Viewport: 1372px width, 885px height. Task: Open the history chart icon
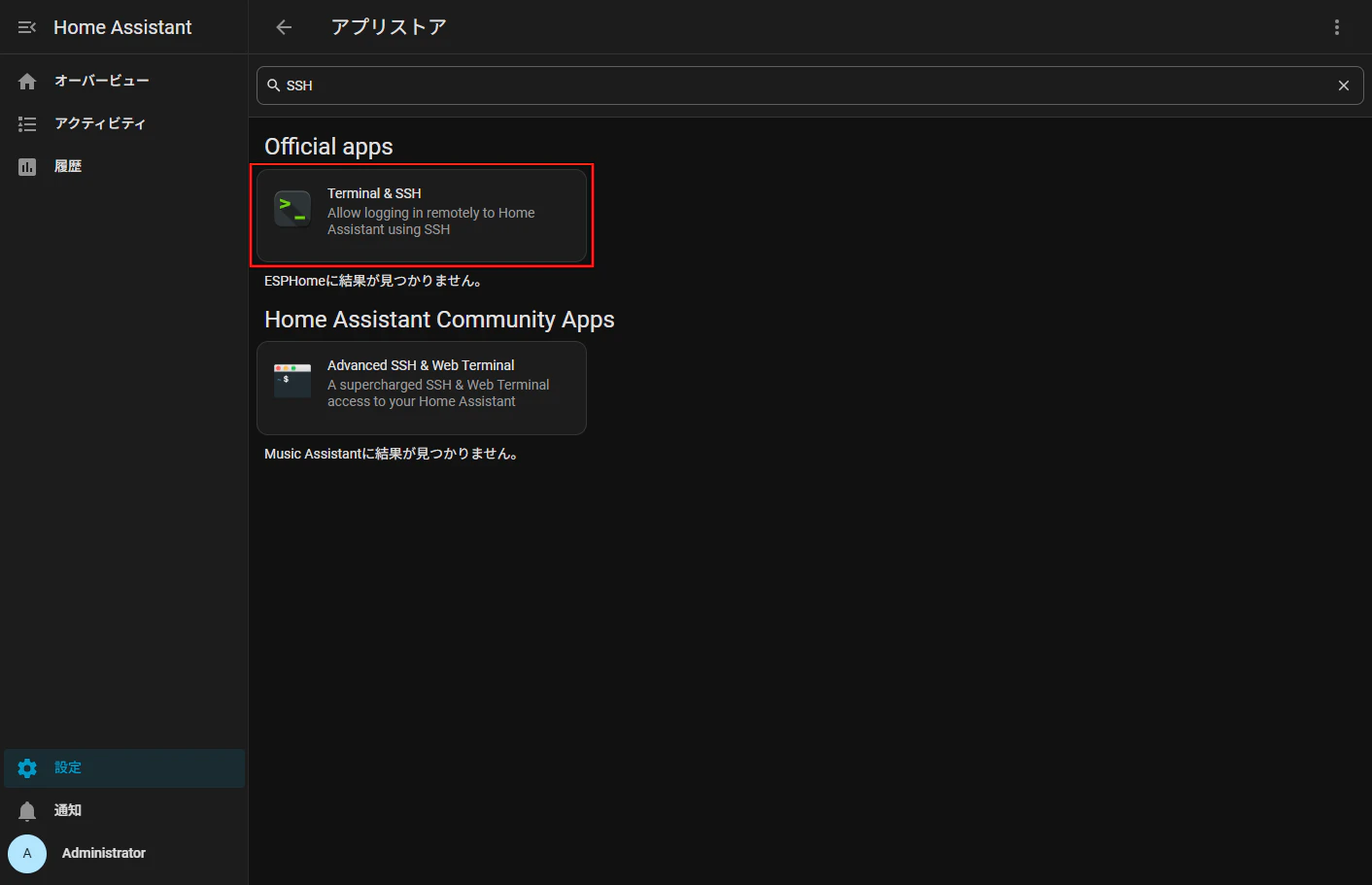coord(27,167)
